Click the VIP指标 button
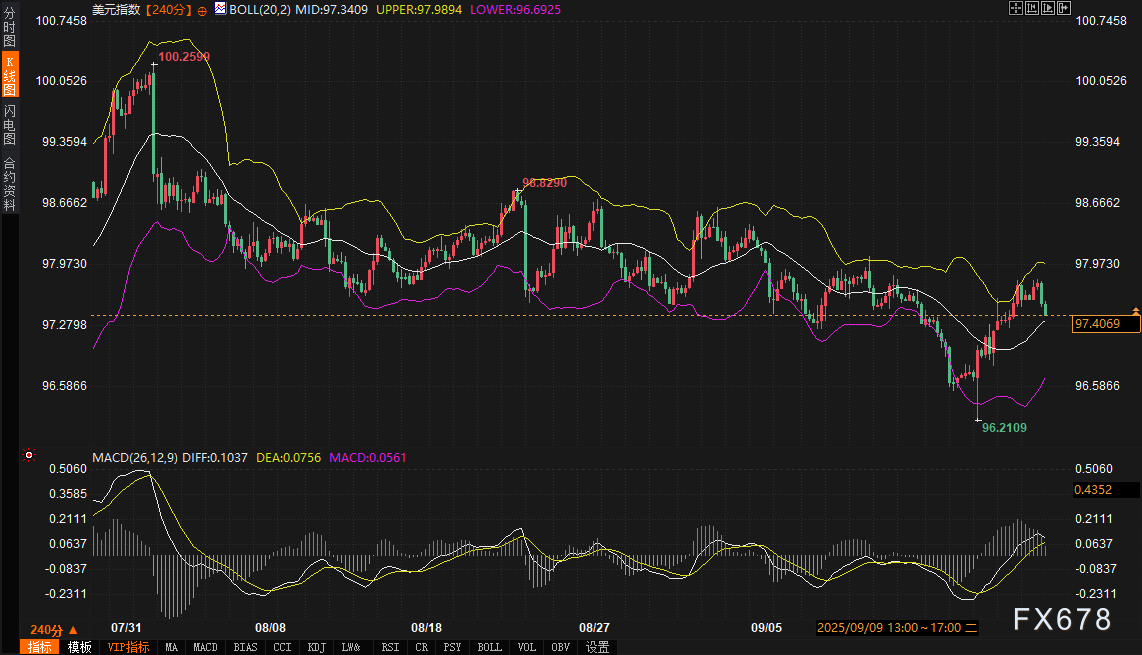1142x655 pixels. (128, 647)
